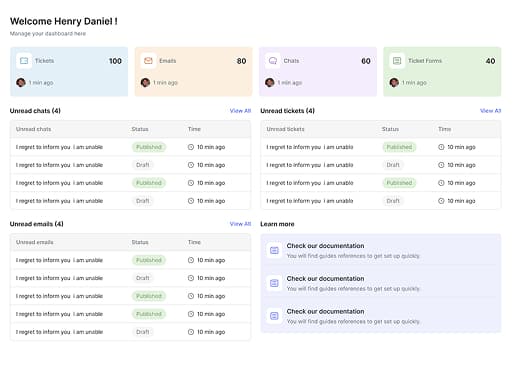
Task: Click the Draft badge in second Unread chats row
Action: click(x=143, y=165)
